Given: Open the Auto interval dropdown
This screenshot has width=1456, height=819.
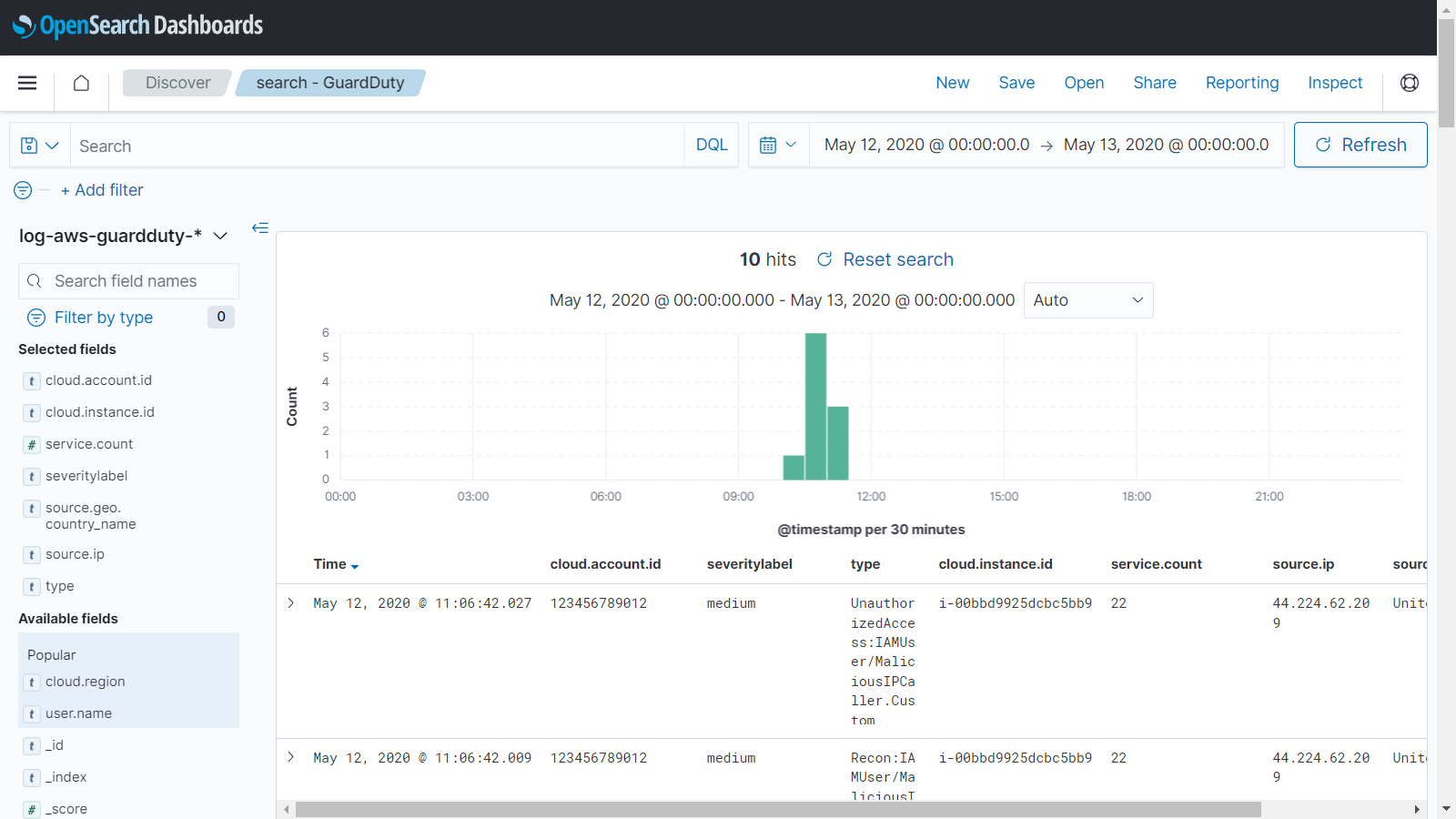Looking at the screenshot, I should pos(1087,300).
